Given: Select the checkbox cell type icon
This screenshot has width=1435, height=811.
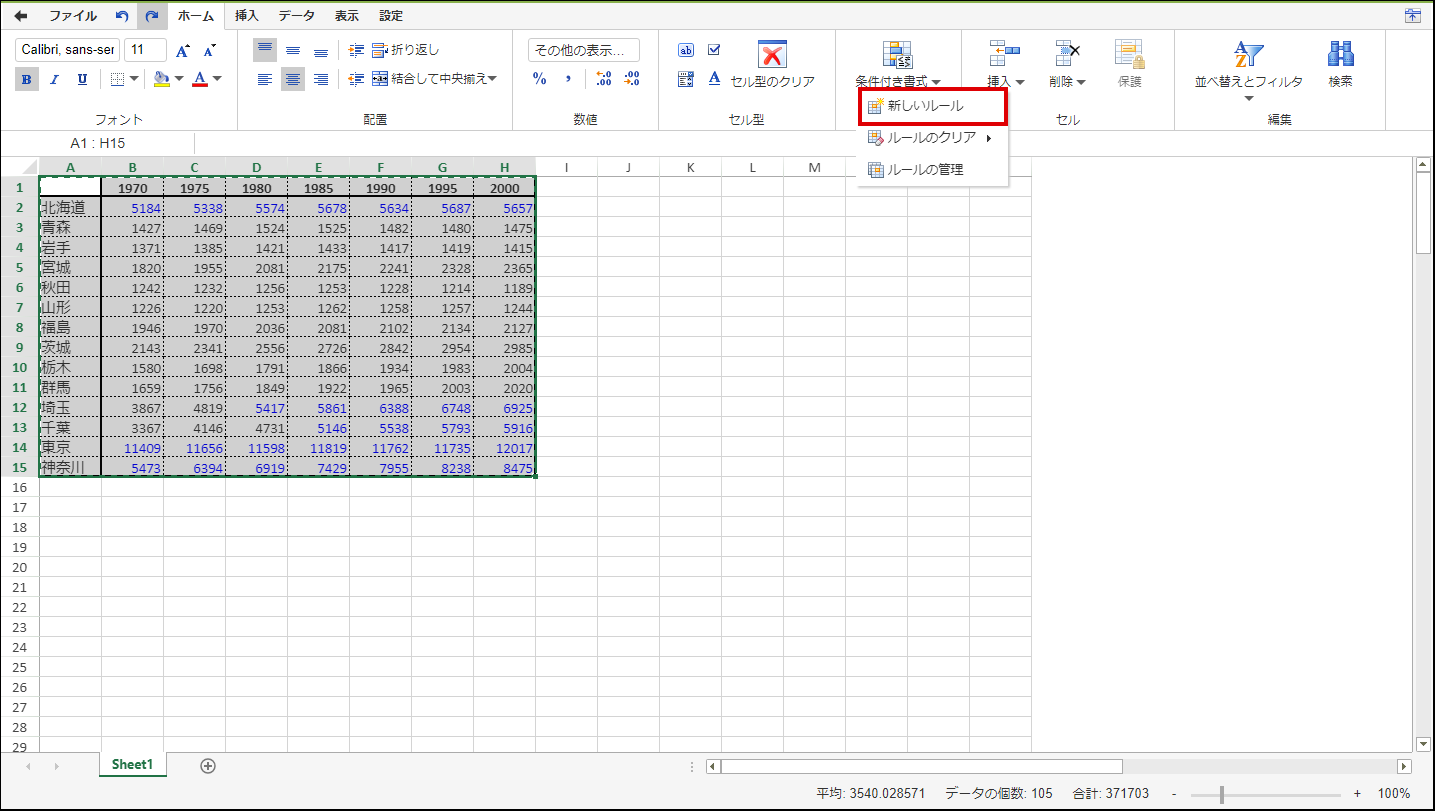Looking at the screenshot, I should 714,50.
